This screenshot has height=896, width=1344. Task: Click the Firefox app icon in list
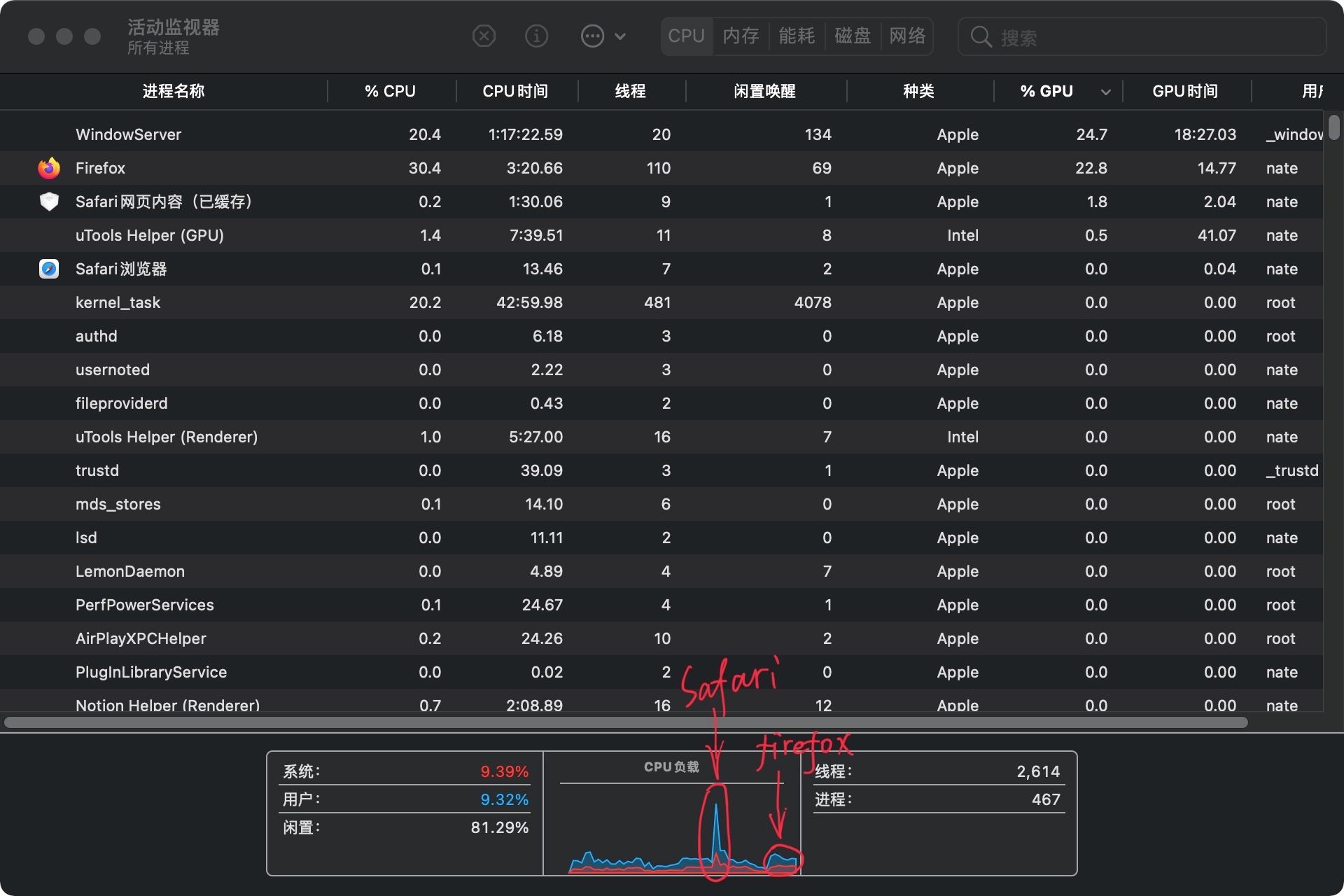49,168
